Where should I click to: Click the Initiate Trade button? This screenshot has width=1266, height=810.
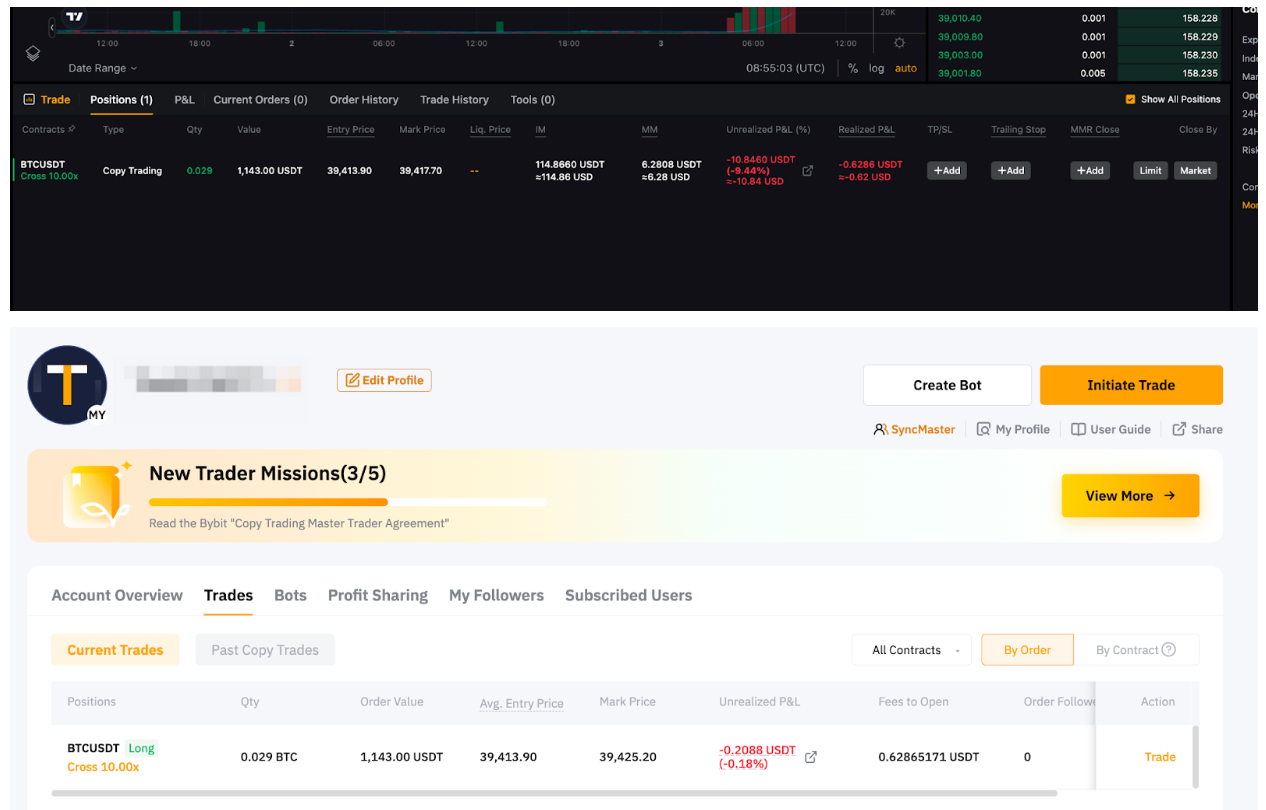[x=1131, y=385]
